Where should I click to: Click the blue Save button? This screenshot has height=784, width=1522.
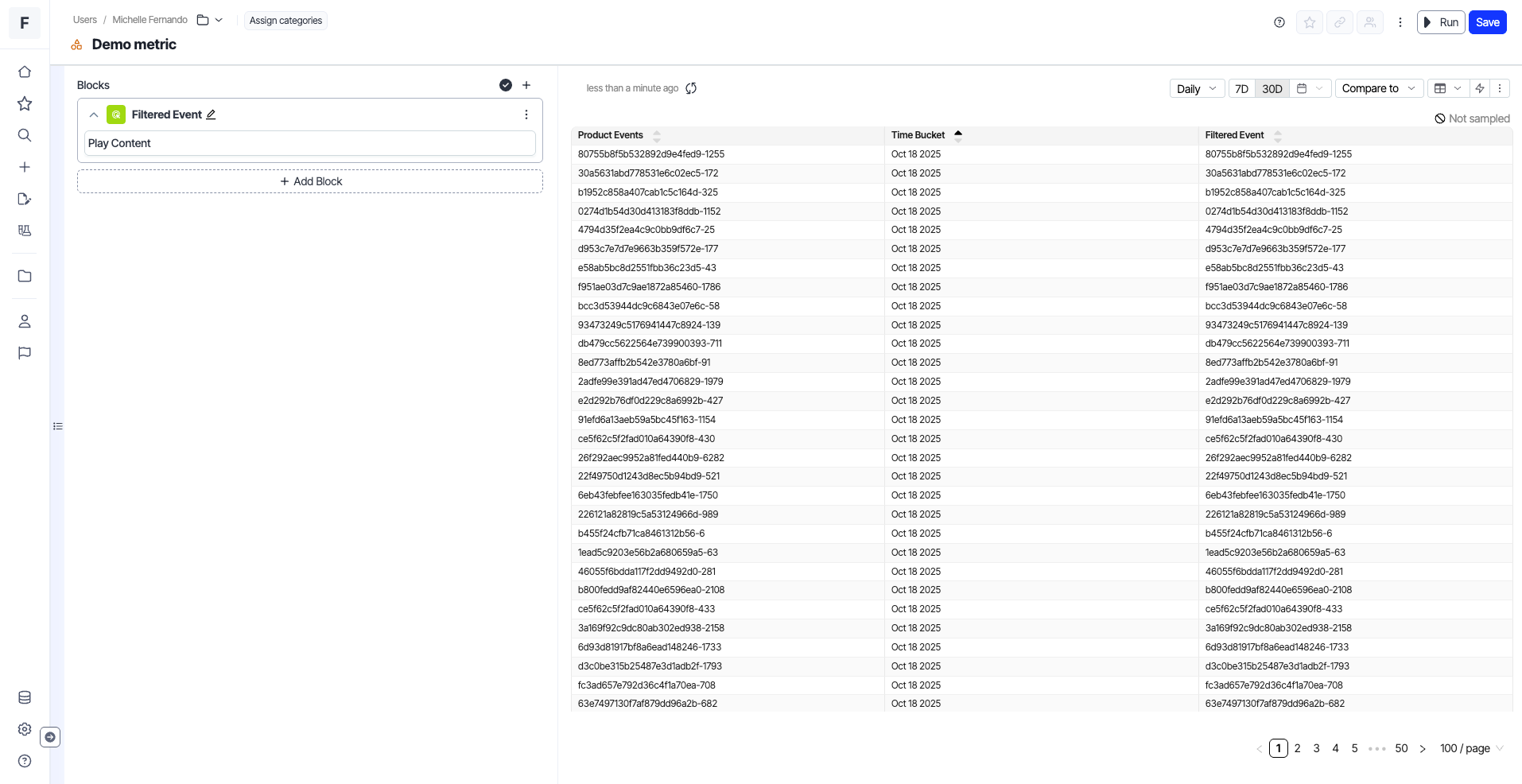(x=1487, y=22)
